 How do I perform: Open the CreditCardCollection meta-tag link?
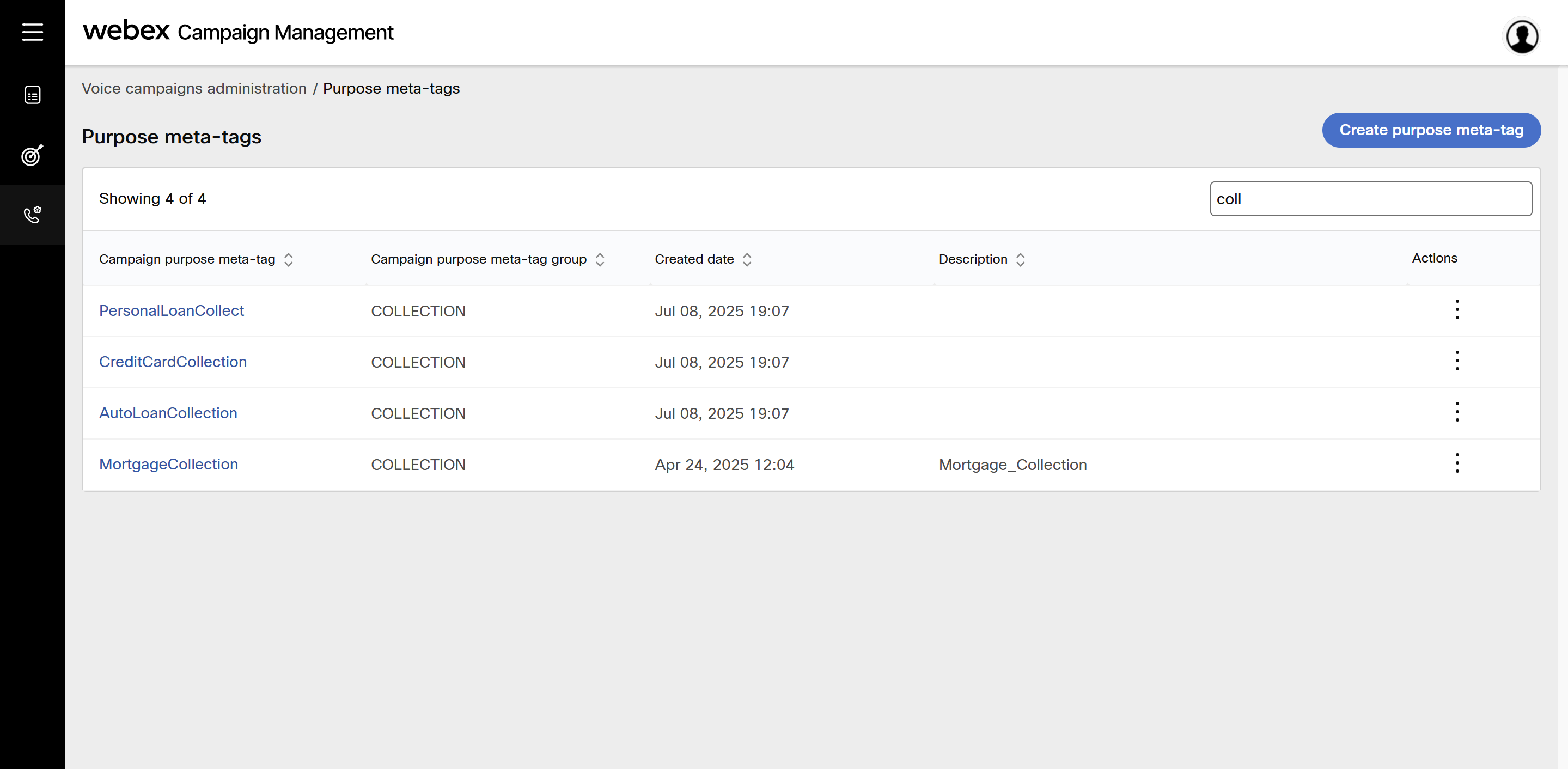point(172,362)
